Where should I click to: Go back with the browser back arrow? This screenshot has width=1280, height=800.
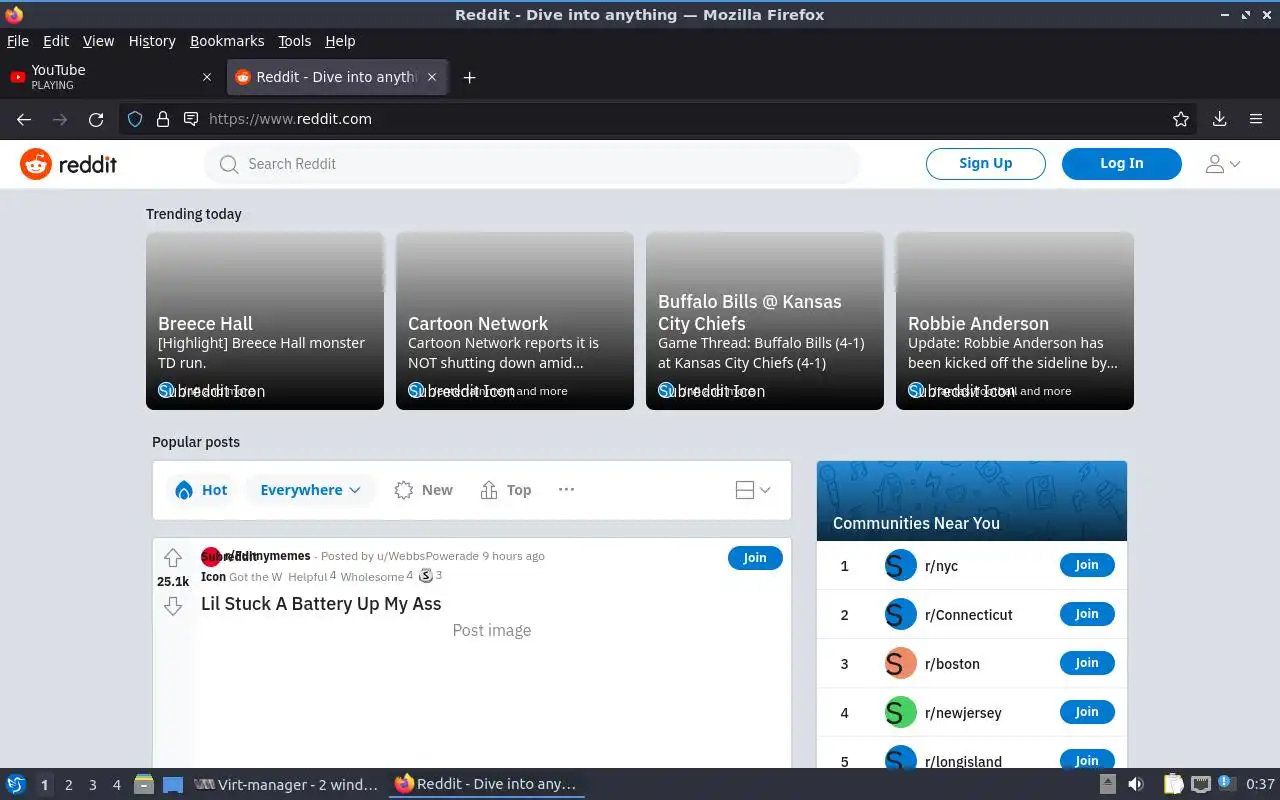pyautogui.click(x=24, y=119)
